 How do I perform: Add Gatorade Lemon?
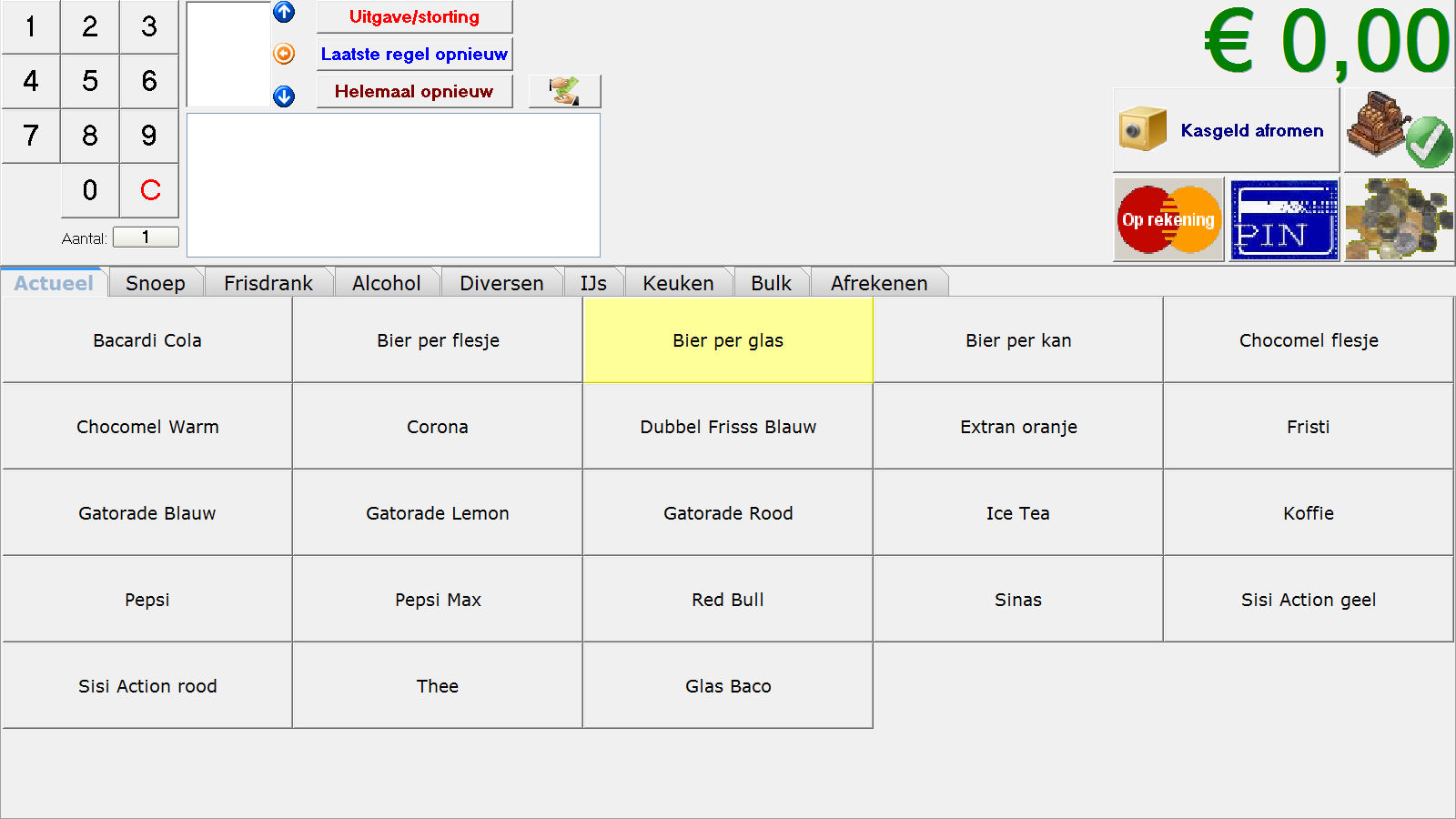(x=438, y=513)
